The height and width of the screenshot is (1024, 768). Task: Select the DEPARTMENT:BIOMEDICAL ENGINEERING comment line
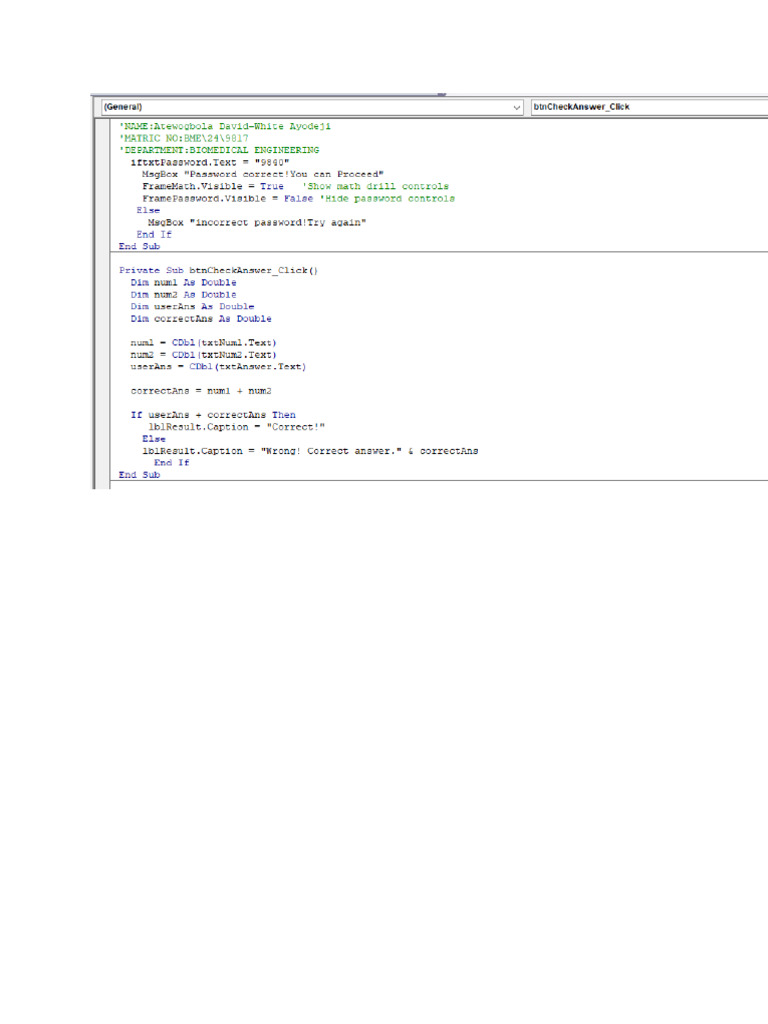coord(219,150)
